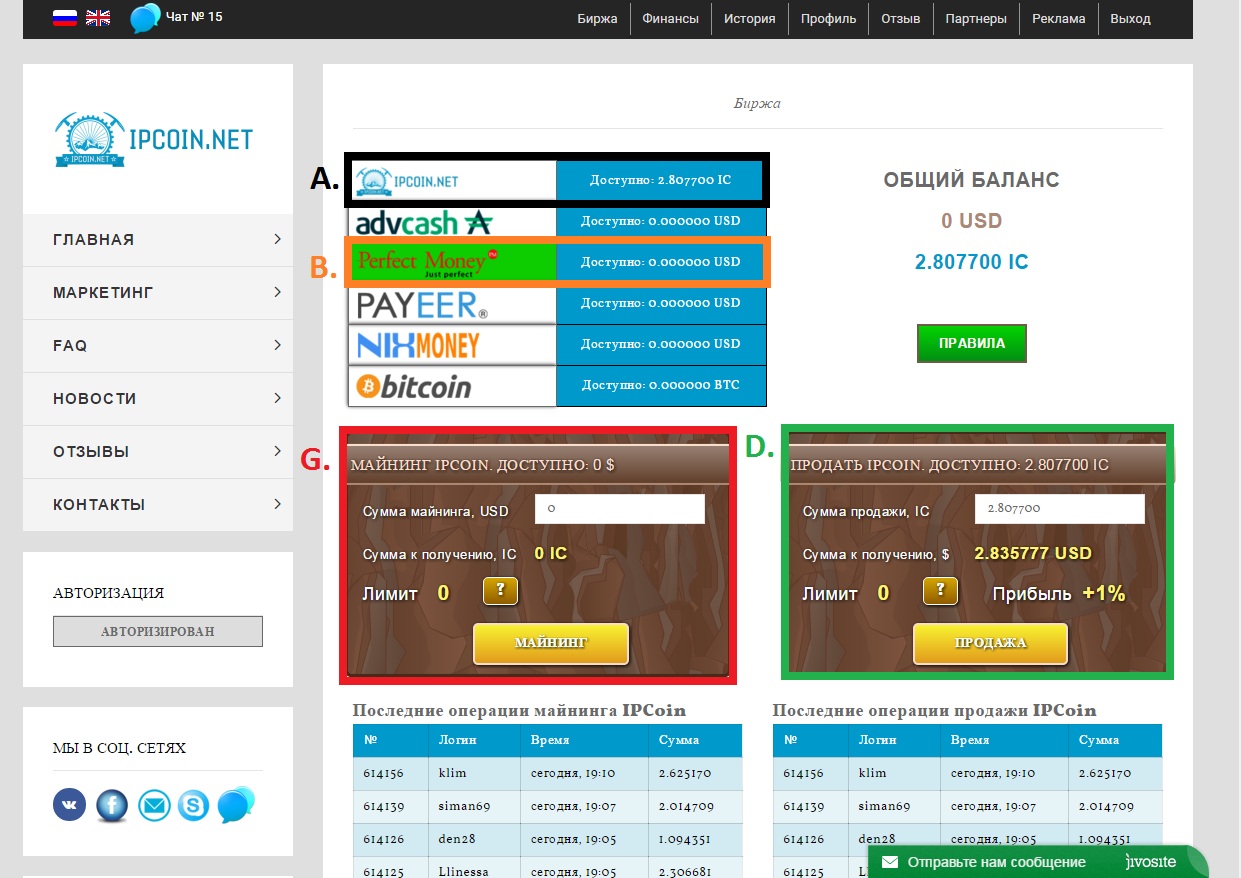Open the VK social network icon
This screenshot has height=878, width=1241.
(x=70, y=805)
